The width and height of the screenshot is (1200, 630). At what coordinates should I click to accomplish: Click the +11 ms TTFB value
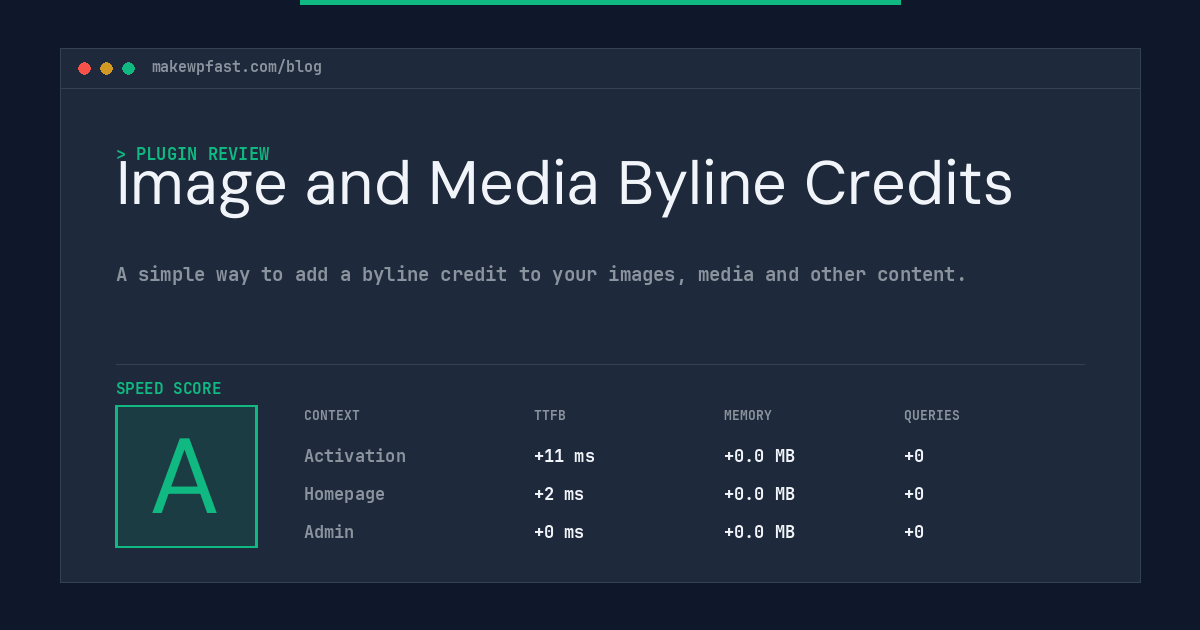point(564,456)
